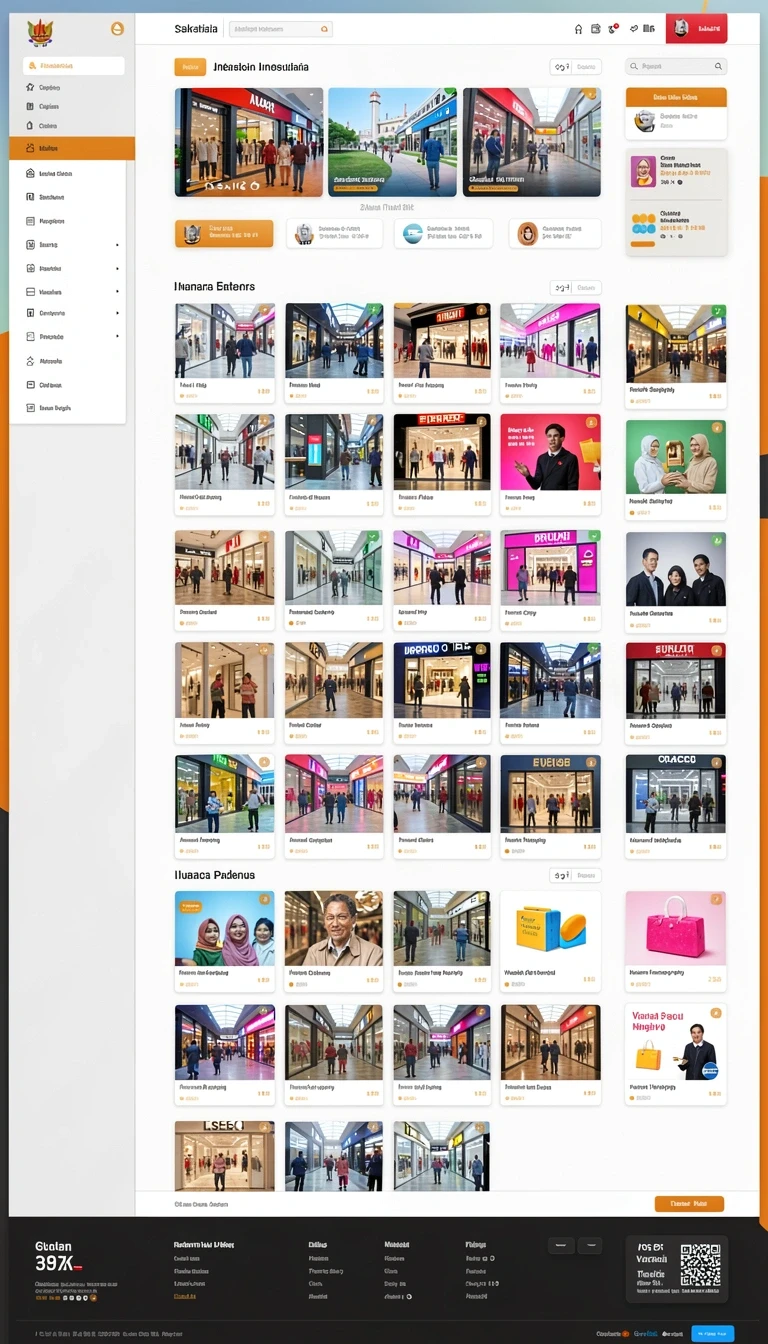The width and height of the screenshot is (768, 1344).
Task: Click the red profile button in the header
Action: click(x=696, y=29)
